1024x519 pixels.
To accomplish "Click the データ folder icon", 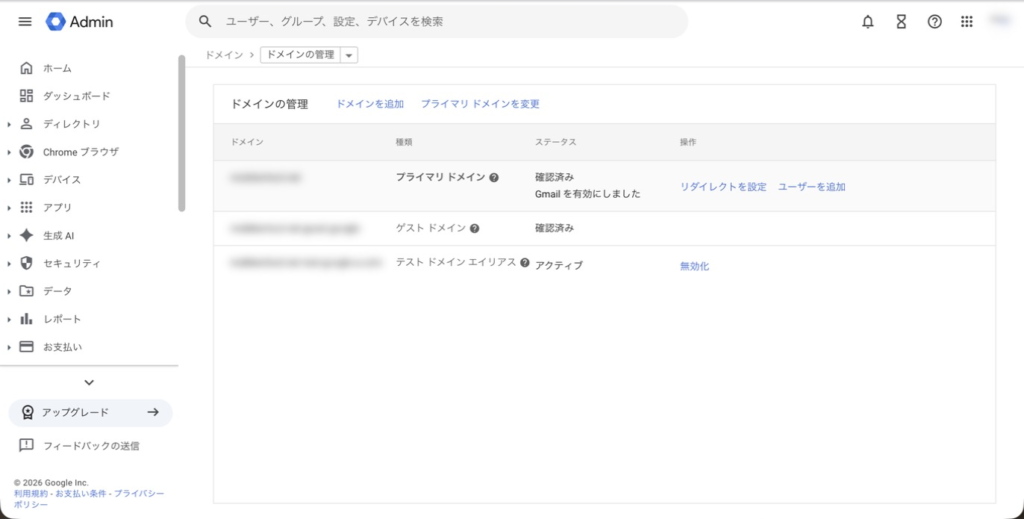I will [26, 291].
